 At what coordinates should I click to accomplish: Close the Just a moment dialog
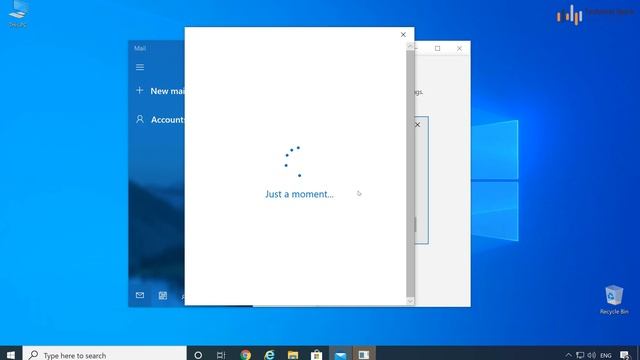(x=403, y=35)
